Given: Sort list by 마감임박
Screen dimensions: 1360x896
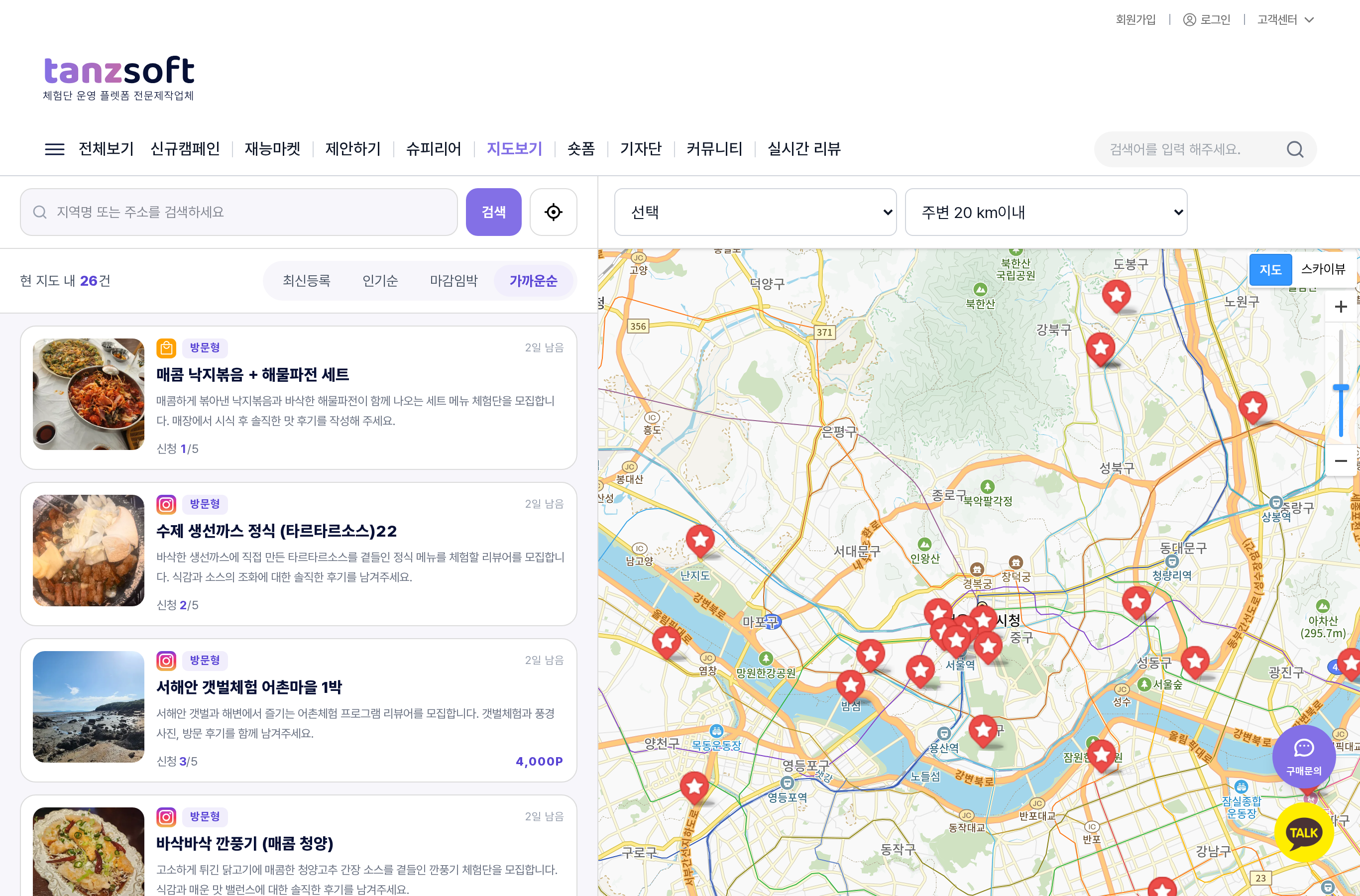Looking at the screenshot, I should point(453,281).
